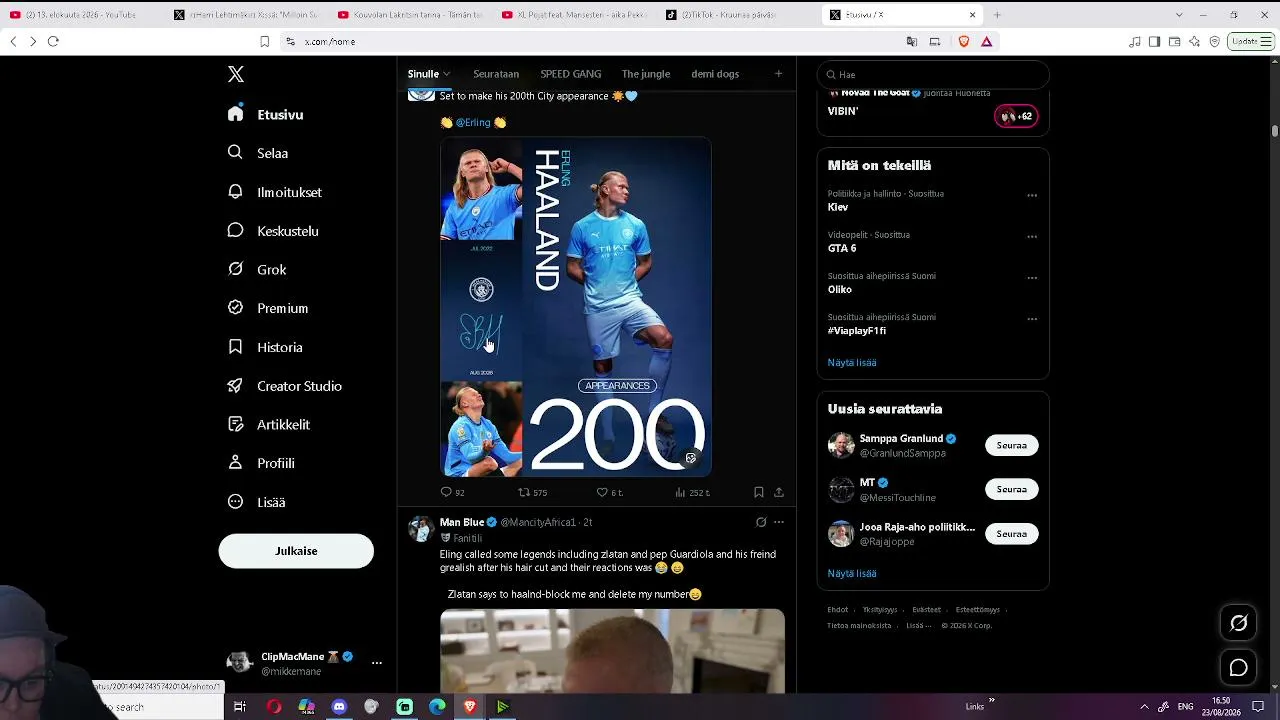This screenshot has width=1280, height=720.
Task: Open Profiili person icon in sidebar
Action: (x=235, y=463)
